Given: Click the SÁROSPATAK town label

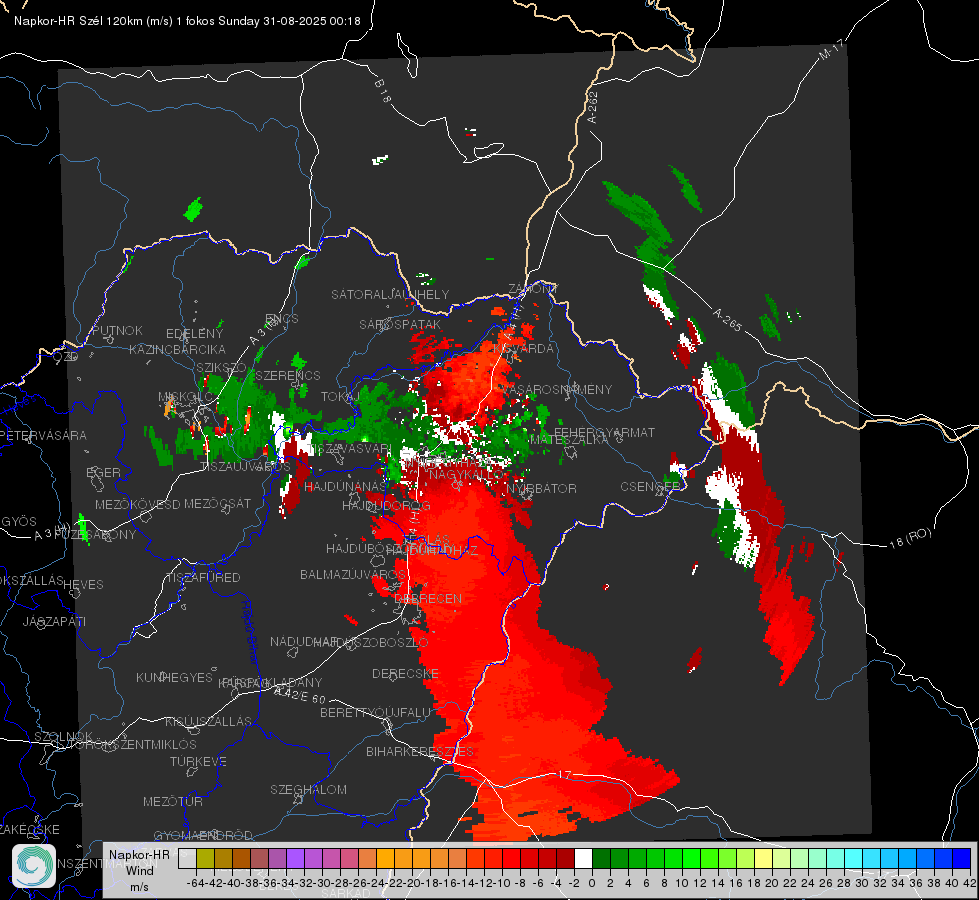Looking at the screenshot, I should point(400,324).
